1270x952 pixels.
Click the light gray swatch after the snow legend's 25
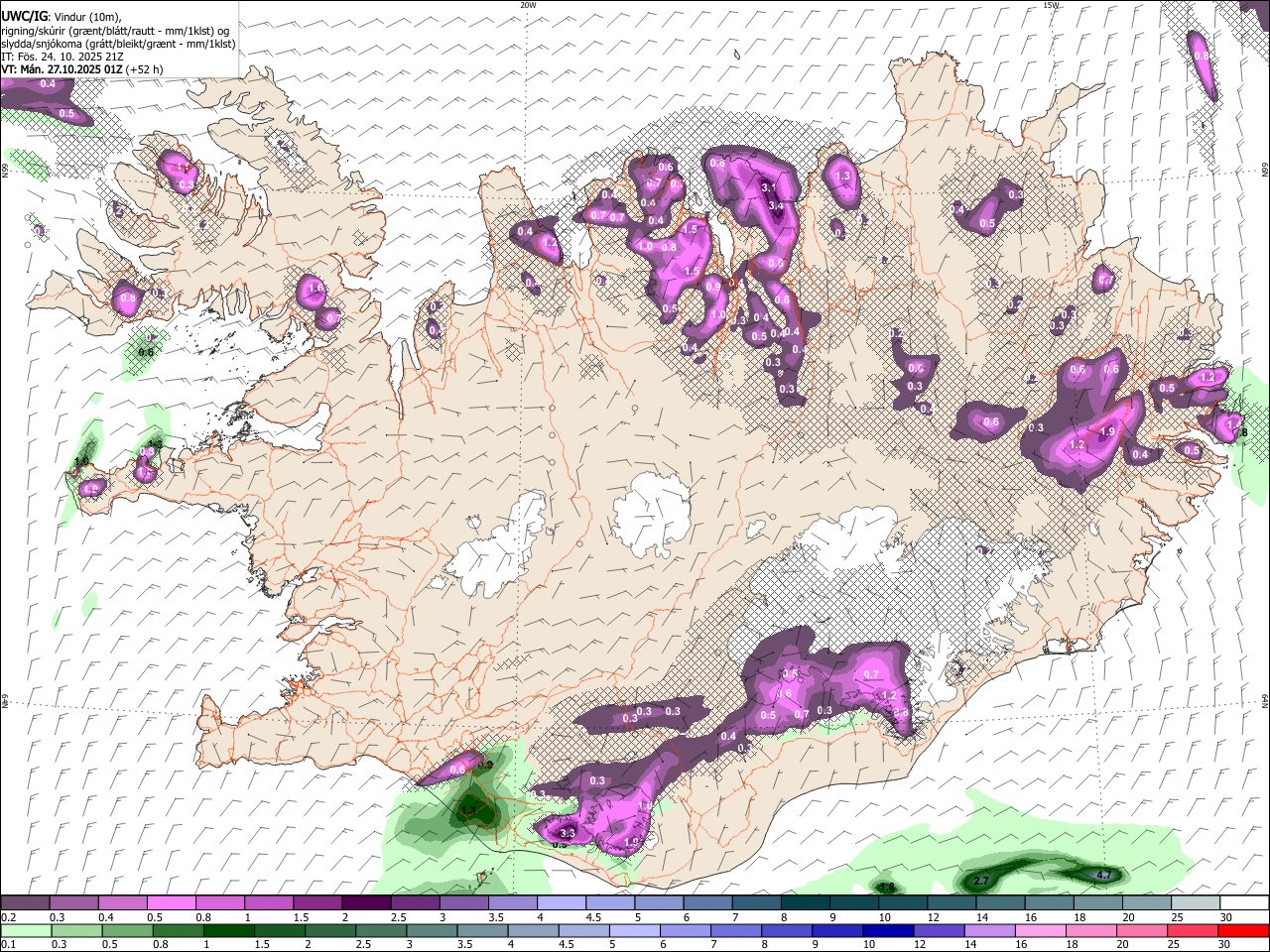pyautogui.click(x=1195, y=903)
